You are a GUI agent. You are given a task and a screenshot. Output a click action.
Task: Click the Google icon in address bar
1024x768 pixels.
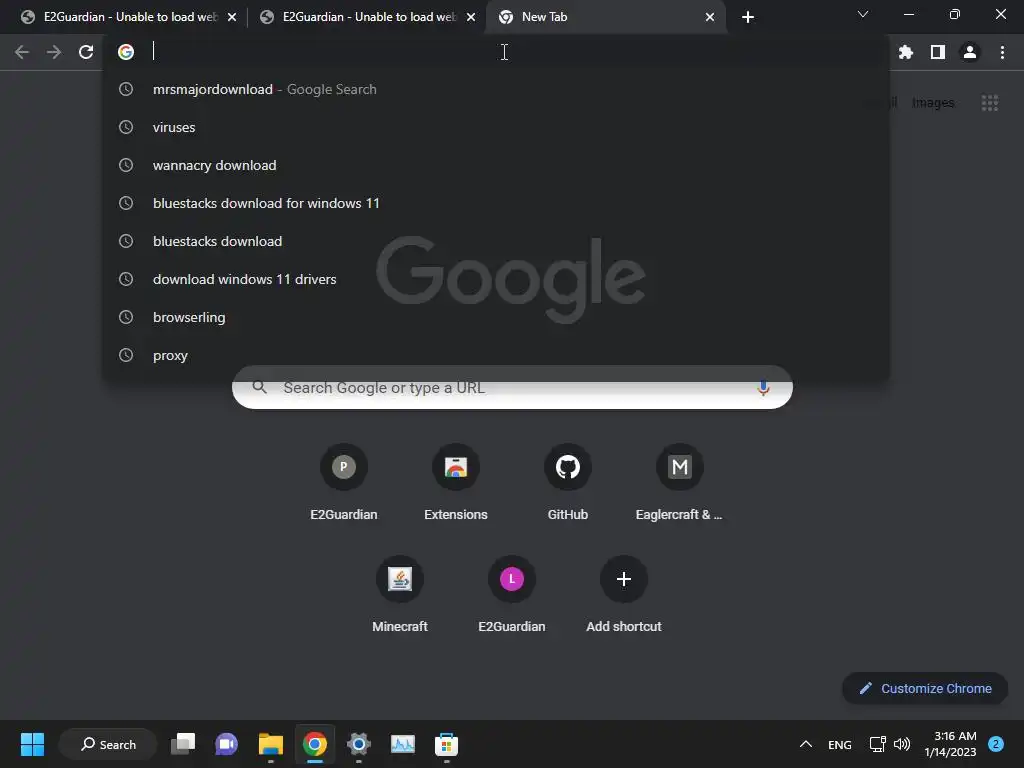[126, 52]
